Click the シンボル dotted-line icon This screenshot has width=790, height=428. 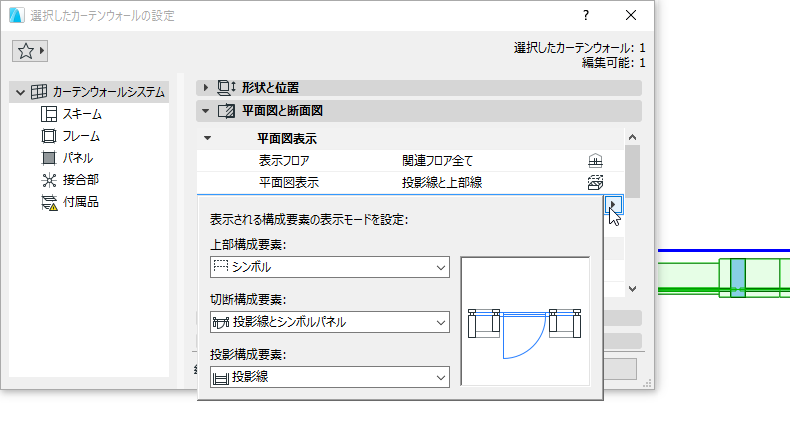coord(221,266)
